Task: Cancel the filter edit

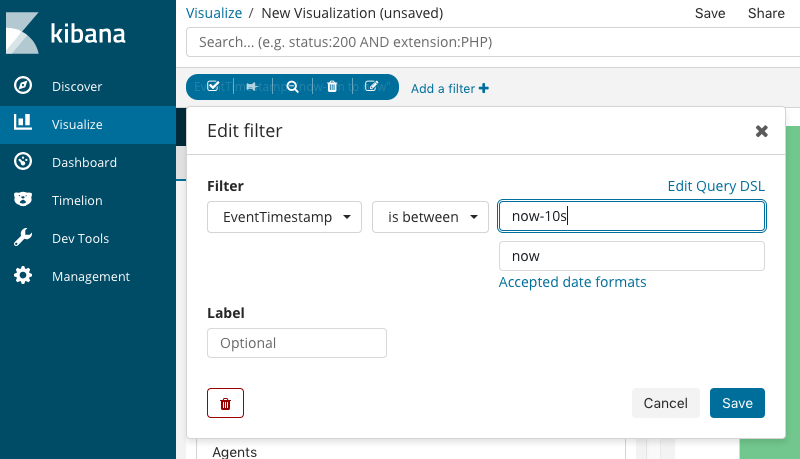Action: coord(665,403)
